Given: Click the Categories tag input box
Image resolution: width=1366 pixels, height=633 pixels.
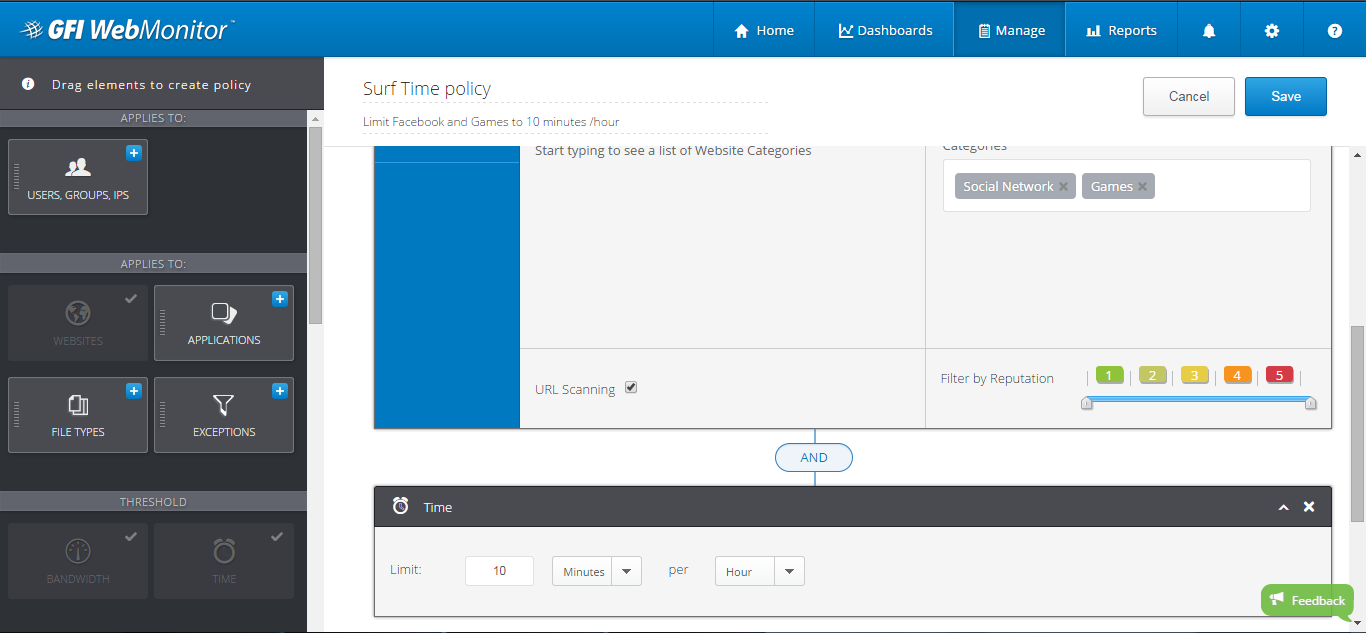Looking at the screenshot, I should 1126,186.
